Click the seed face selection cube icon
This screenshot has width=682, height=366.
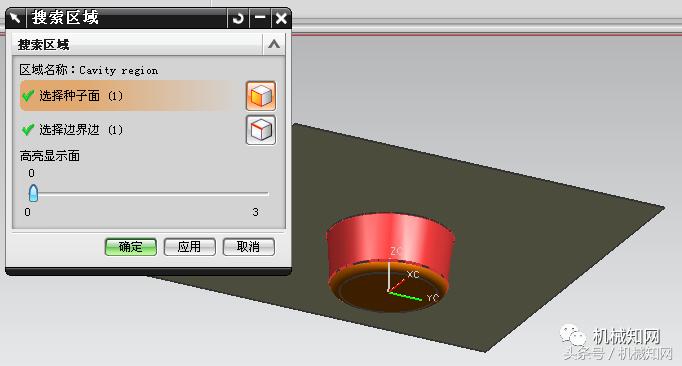click(261, 96)
